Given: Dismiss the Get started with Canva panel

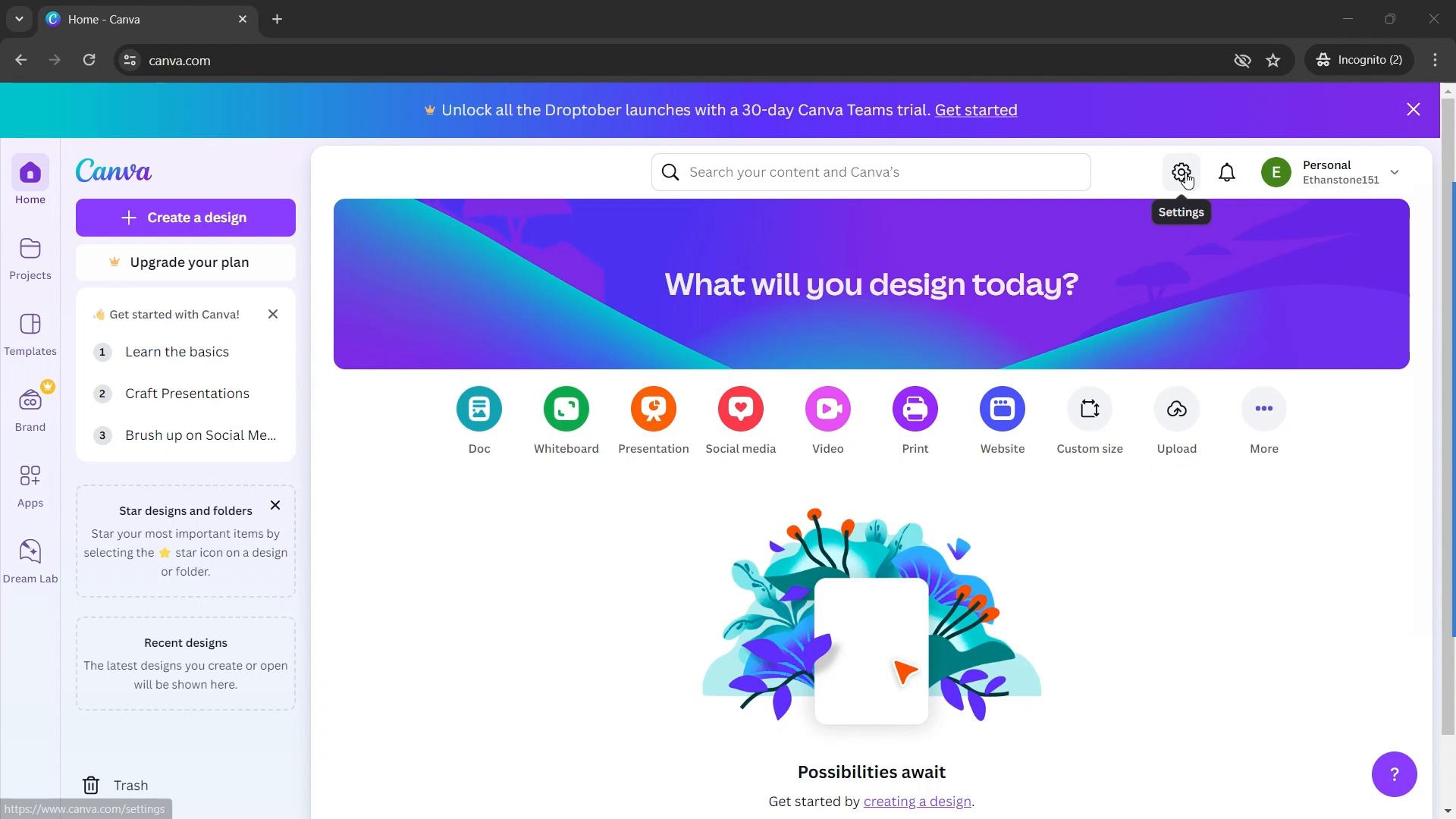Looking at the screenshot, I should click(272, 314).
